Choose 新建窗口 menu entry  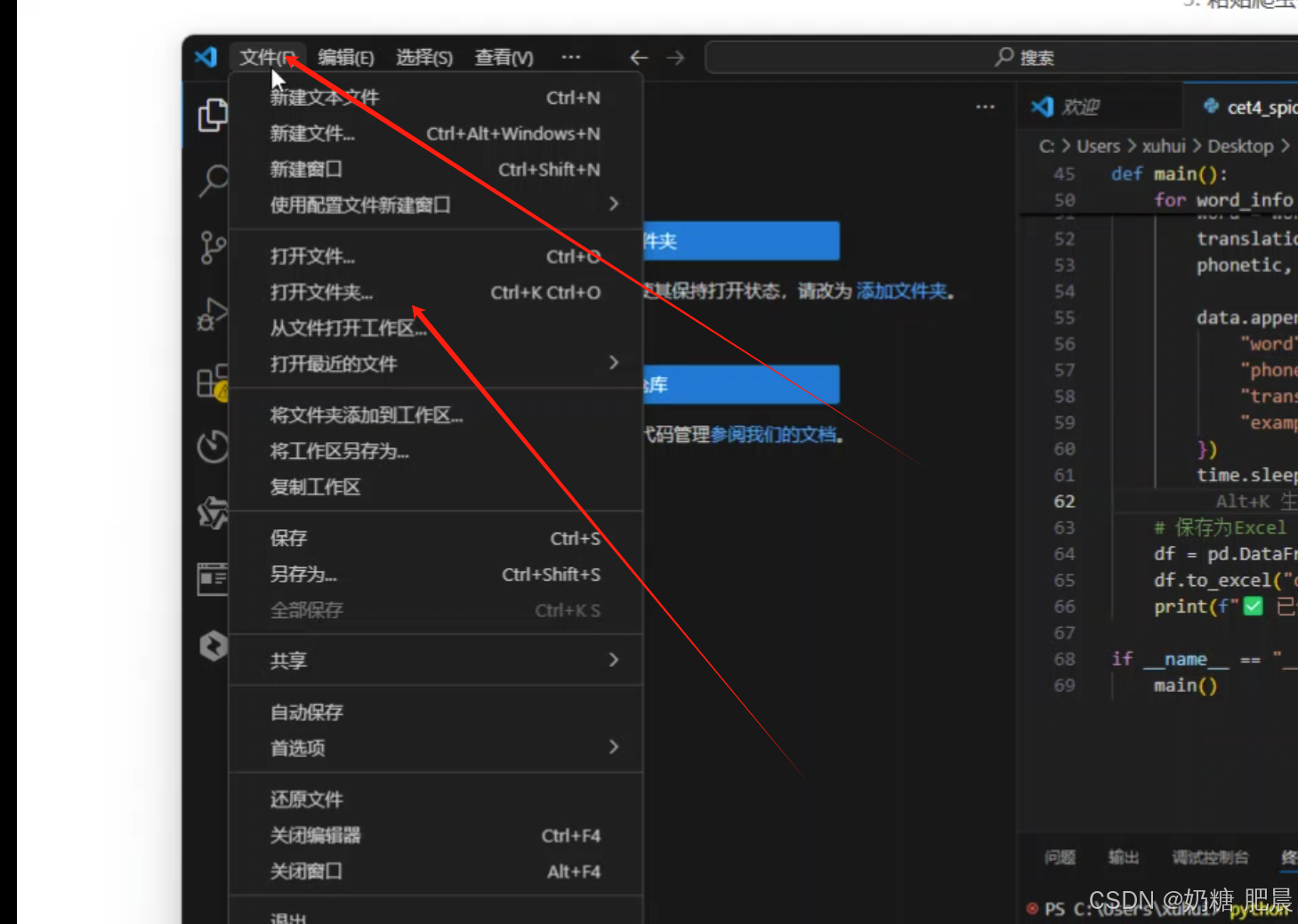(x=436, y=169)
